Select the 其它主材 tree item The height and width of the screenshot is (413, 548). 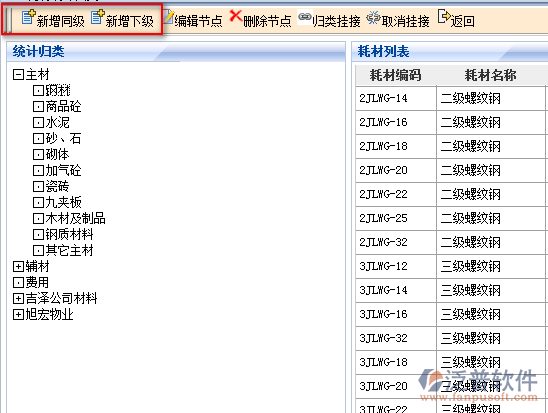(x=69, y=251)
